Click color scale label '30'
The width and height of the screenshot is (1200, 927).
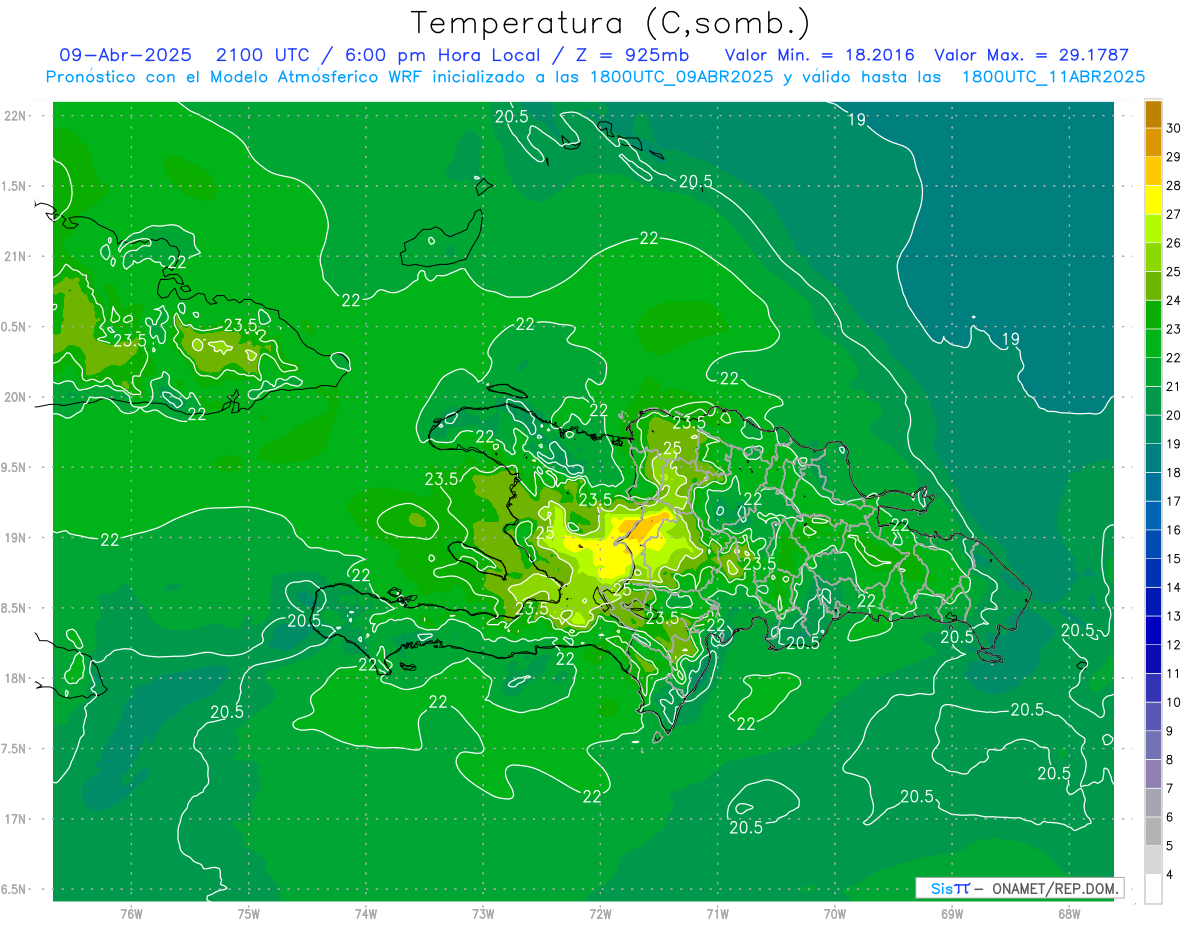tap(1173, 128)
